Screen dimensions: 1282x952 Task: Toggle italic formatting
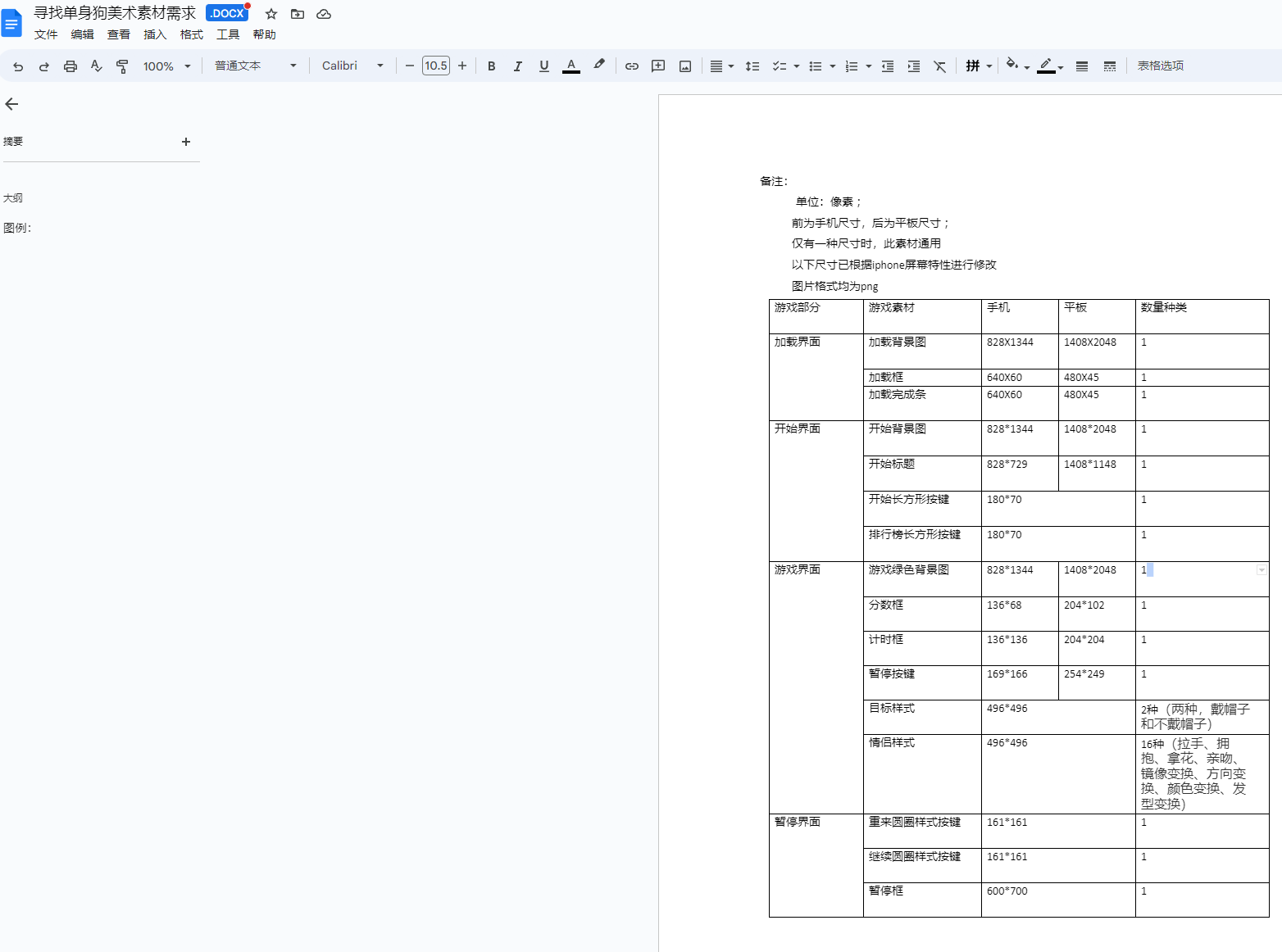click(x=518, y=66)
